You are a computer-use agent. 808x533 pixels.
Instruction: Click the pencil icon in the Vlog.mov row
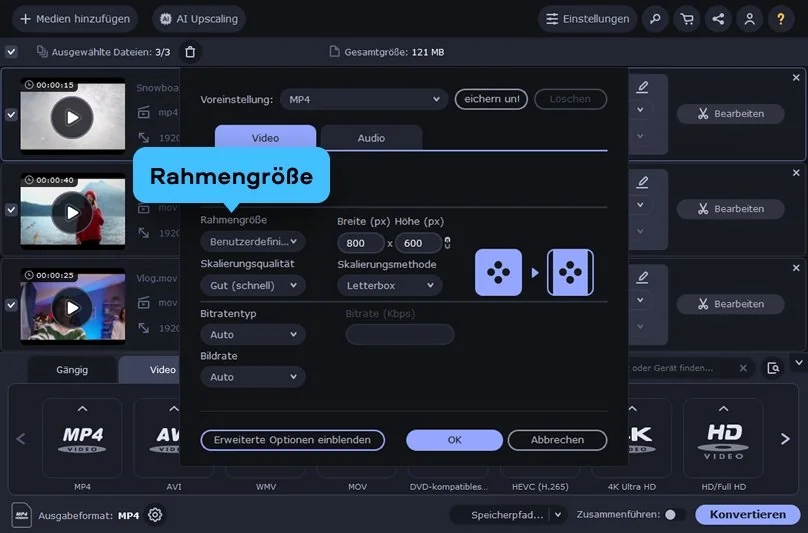click(x=642, y=277)
